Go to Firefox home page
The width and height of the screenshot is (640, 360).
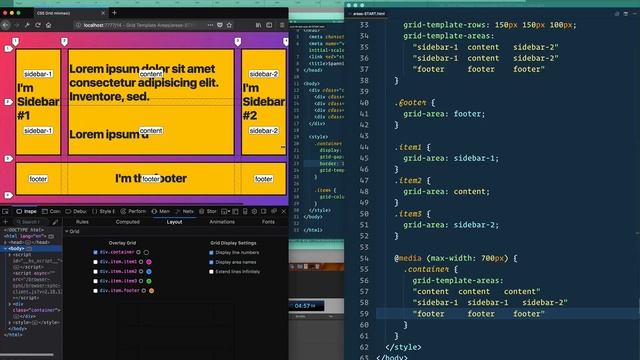[x=49, y=25]
